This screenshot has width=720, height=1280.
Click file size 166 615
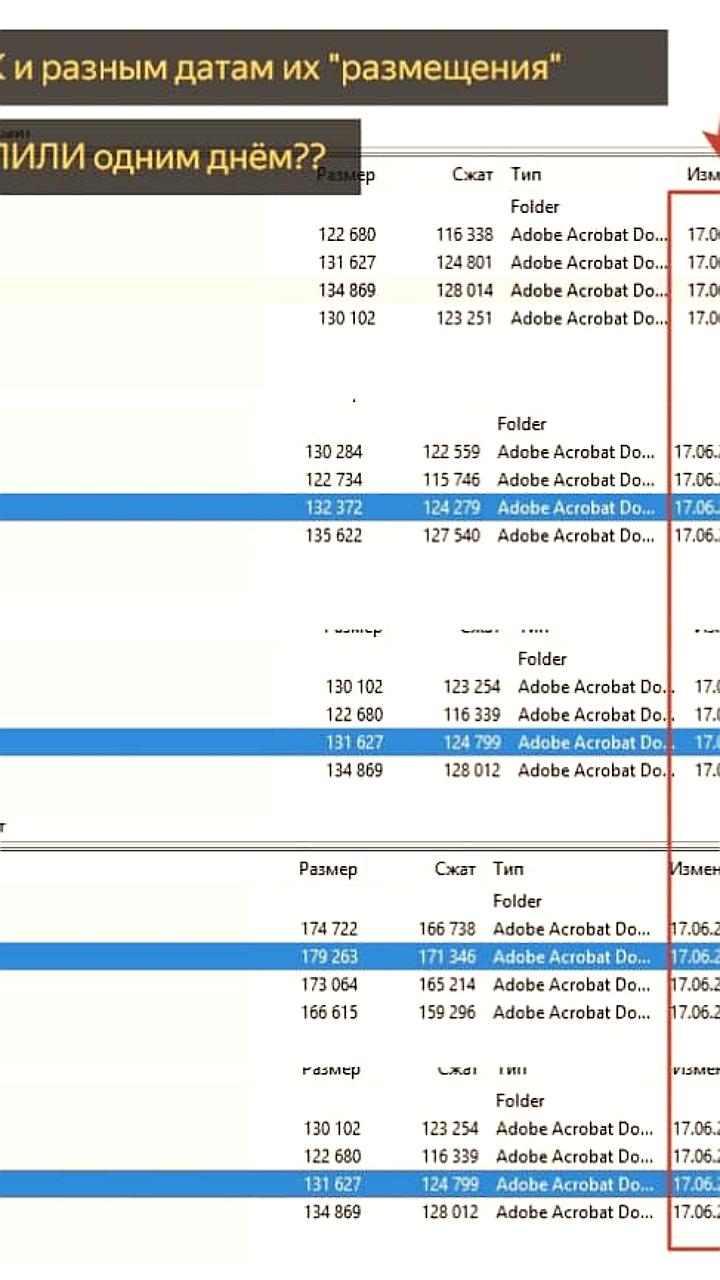click(x=329, y=1013)
